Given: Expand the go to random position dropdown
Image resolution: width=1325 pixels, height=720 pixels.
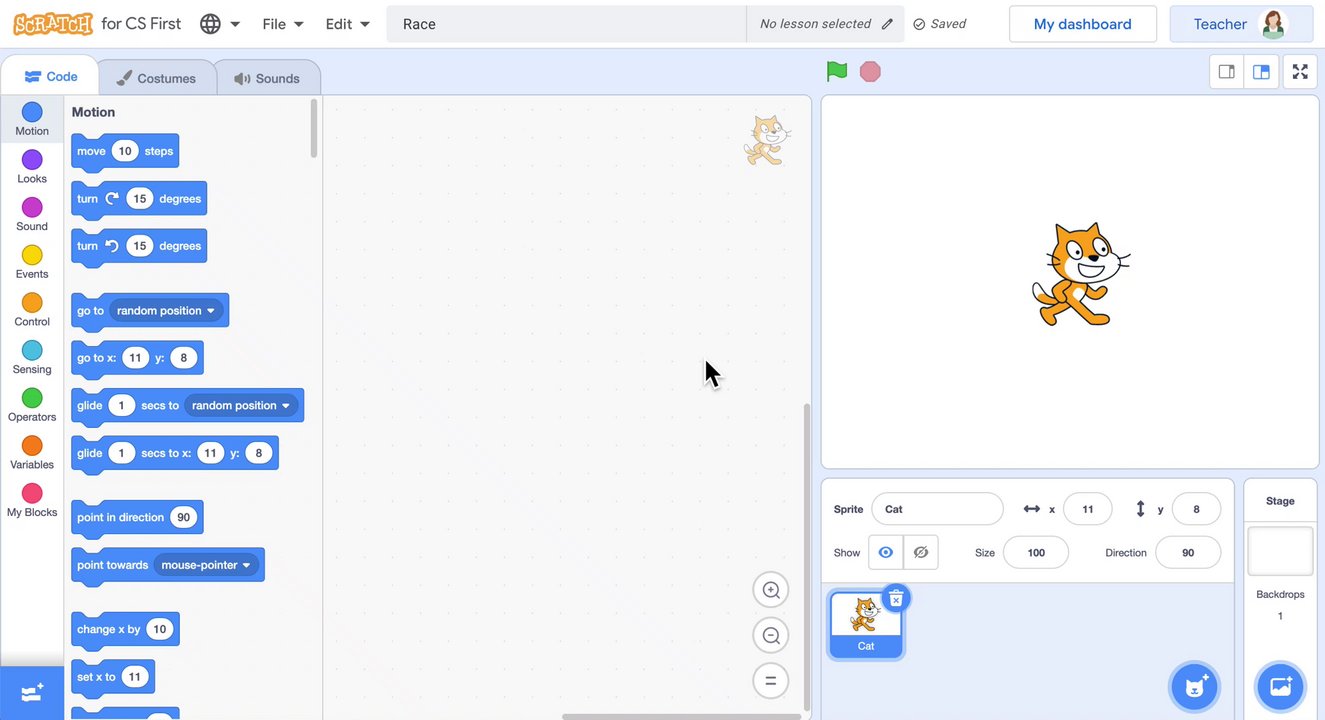Looking at the screenshot, I should click(x=166, y=311).
